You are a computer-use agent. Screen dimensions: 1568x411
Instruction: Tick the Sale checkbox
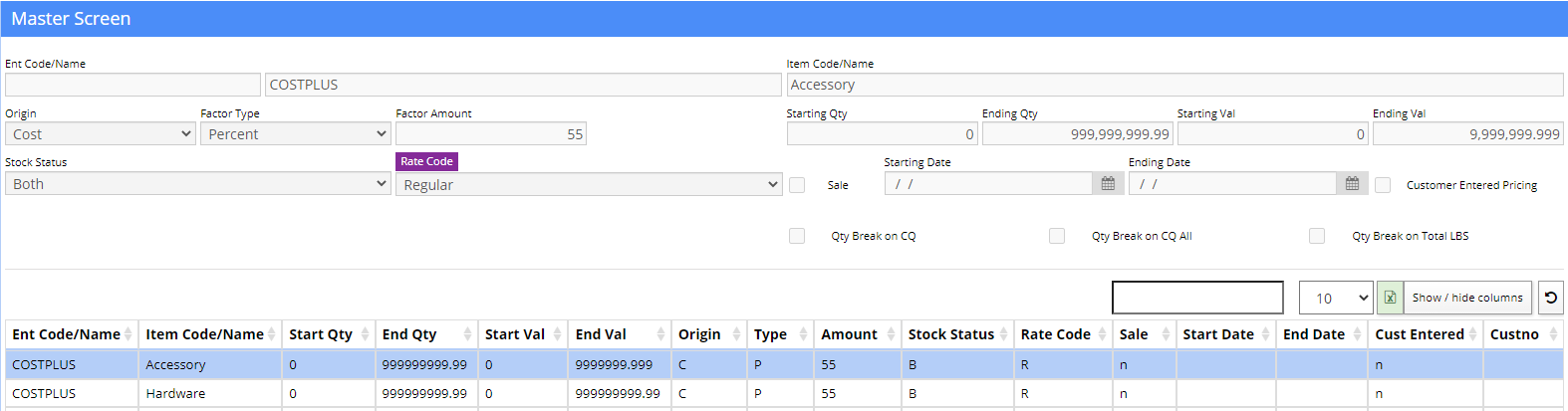(797, 185)
